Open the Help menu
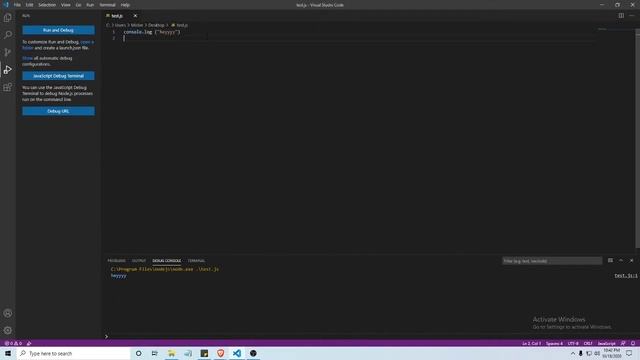This screenshot has height=360, width=640. 125,5
